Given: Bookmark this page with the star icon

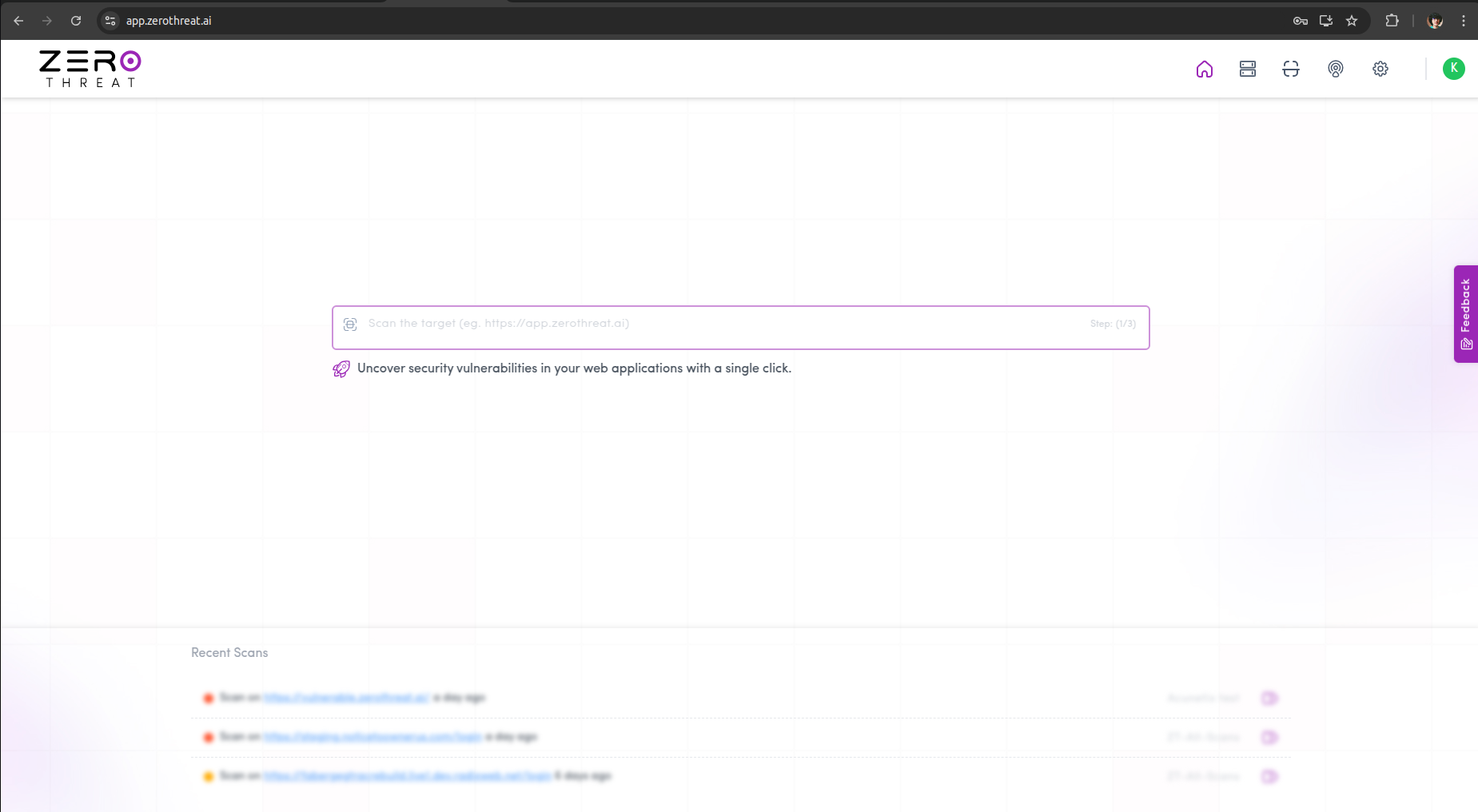Looking at the screenshot, I should pyautogui.click(x=1352, y=21).
